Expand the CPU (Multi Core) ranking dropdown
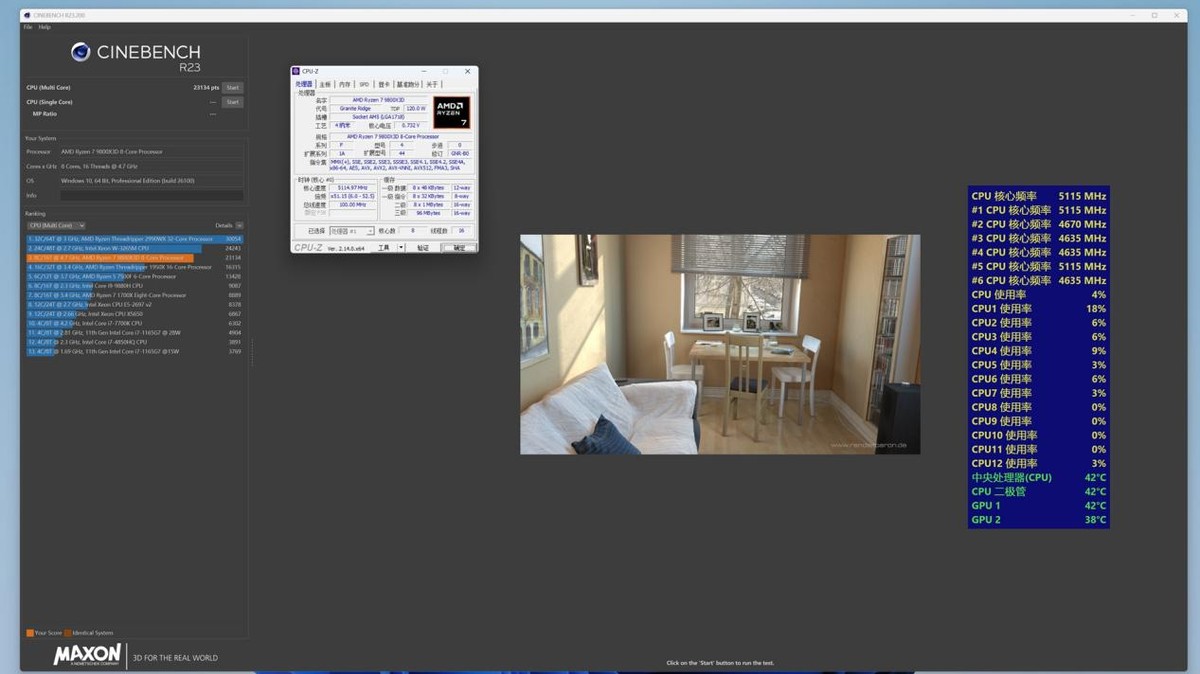 point(56,226)
